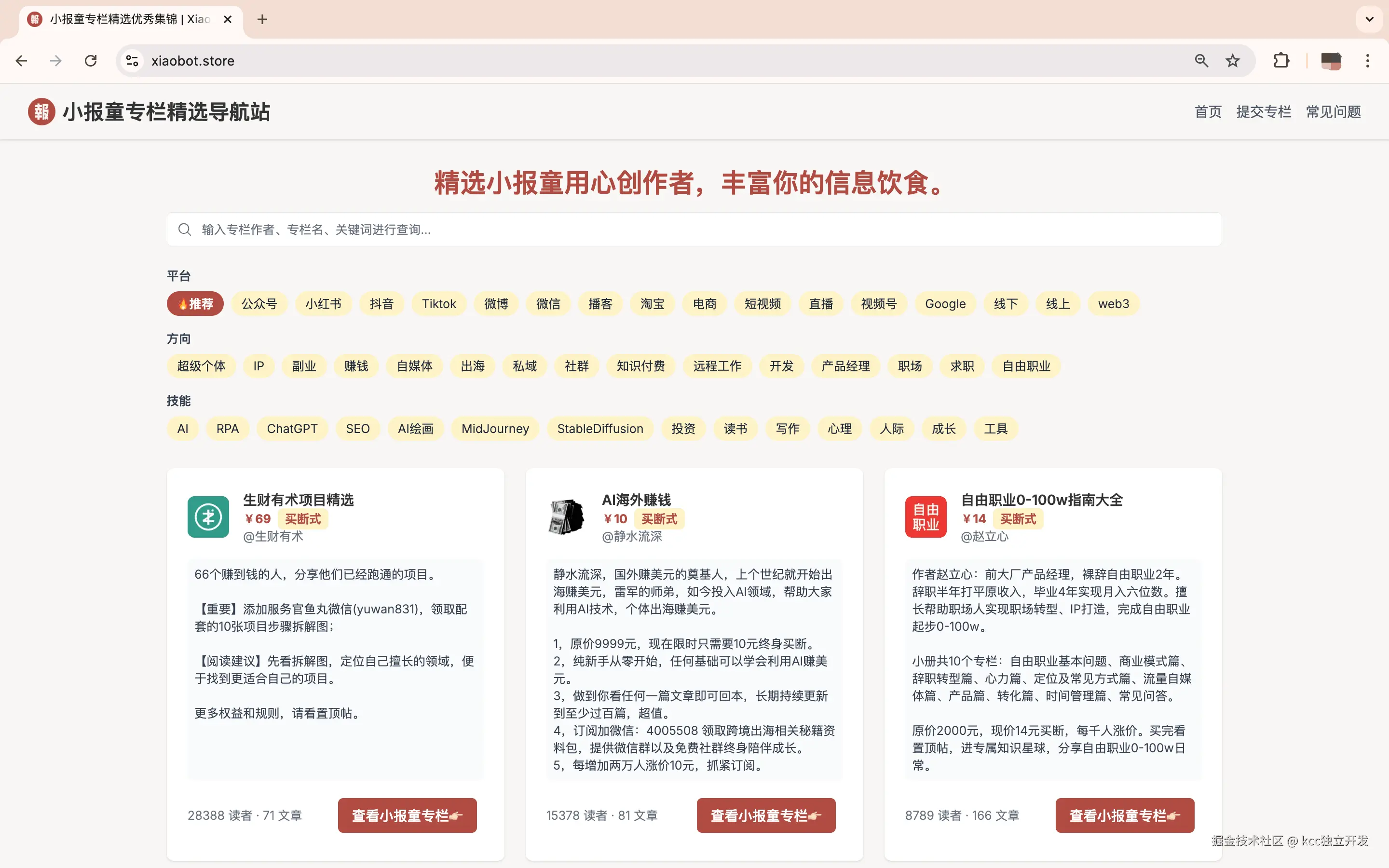Select the 推荐 platform filter tag
1389x868 pixels.
(195, 304)
